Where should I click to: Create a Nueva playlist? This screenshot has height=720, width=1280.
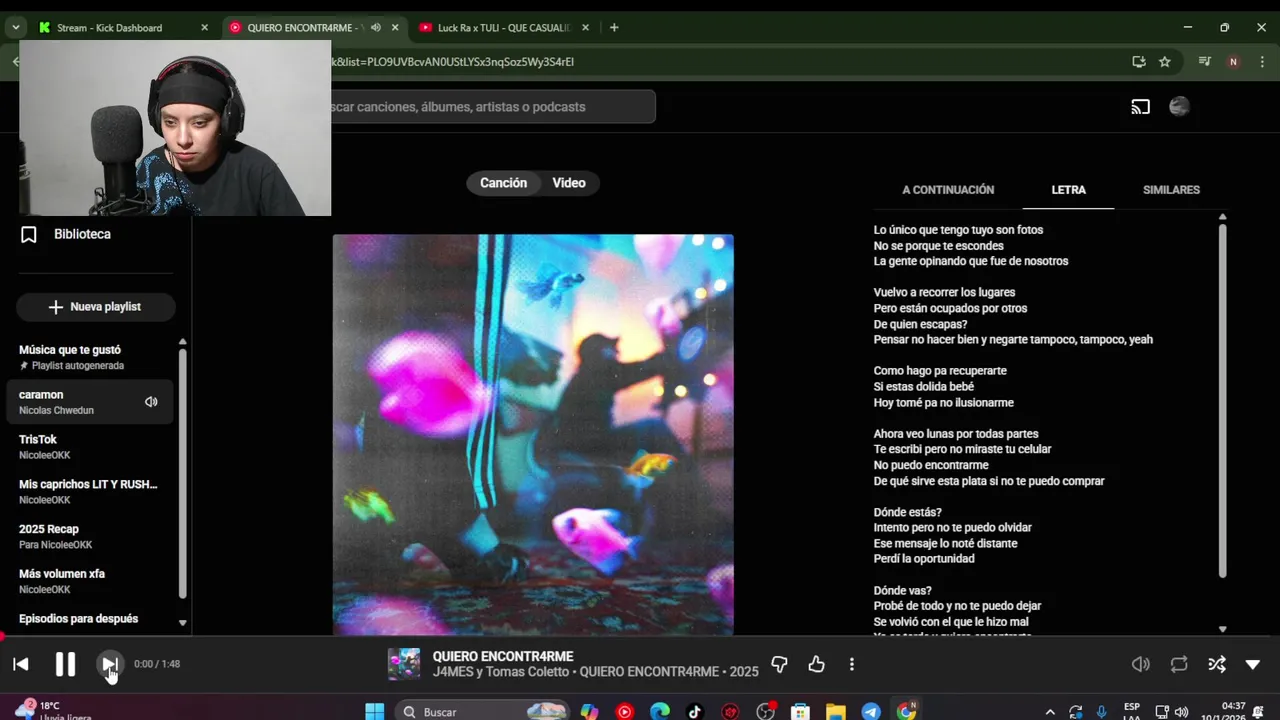pyautogui.click(x=95, y=307)
